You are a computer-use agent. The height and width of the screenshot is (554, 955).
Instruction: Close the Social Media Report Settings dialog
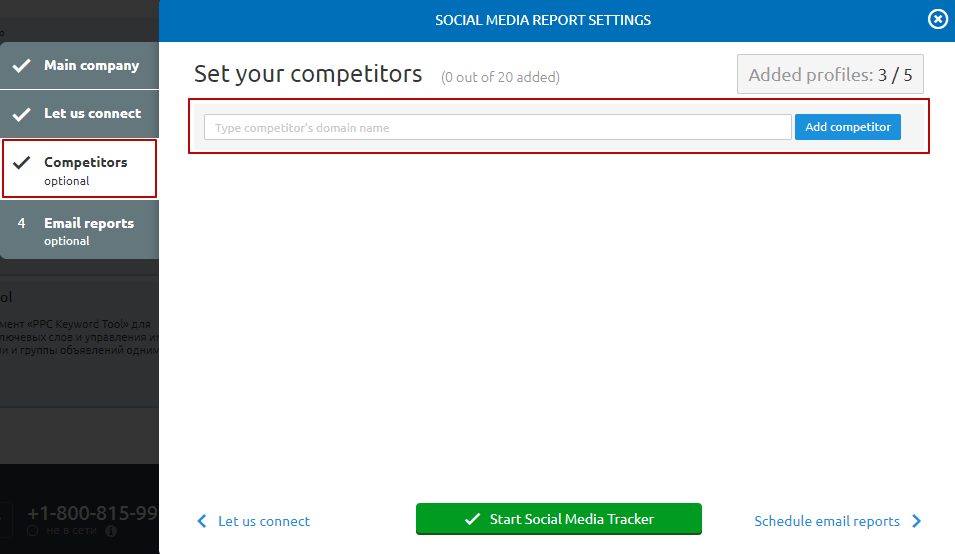pos(937,19)
